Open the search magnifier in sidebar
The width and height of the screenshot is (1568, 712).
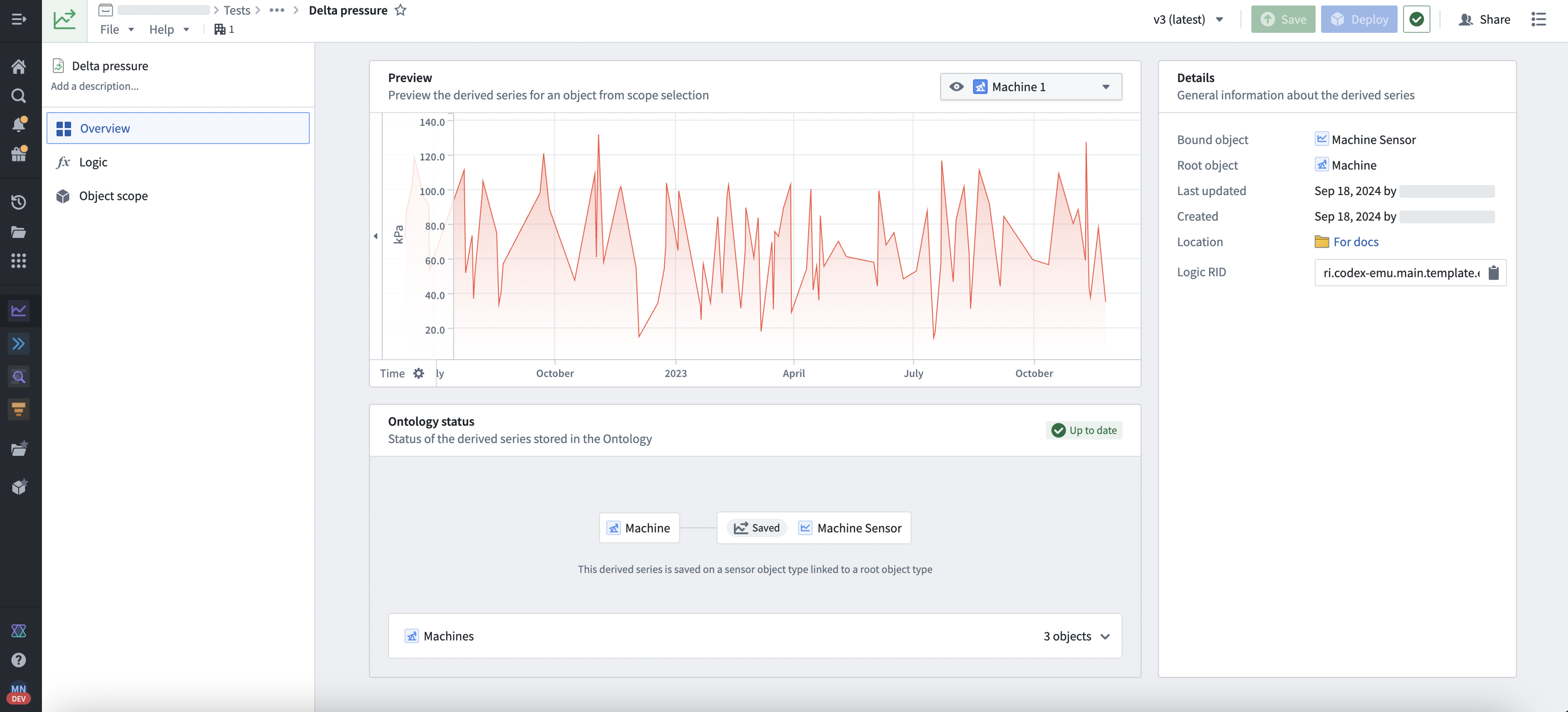[x=19, y=96]
